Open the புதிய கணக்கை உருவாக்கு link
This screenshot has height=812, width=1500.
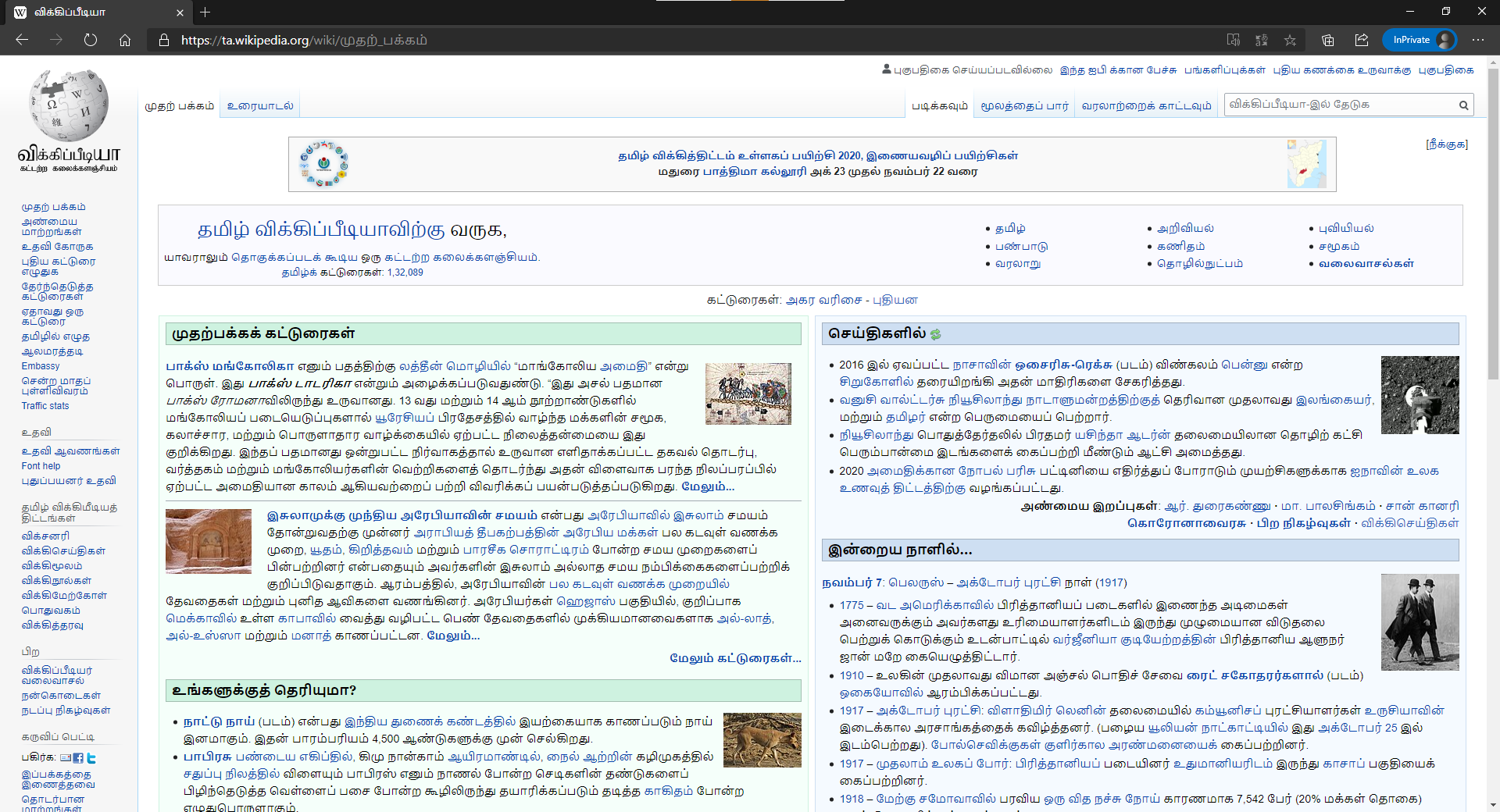click(1342, 69)
